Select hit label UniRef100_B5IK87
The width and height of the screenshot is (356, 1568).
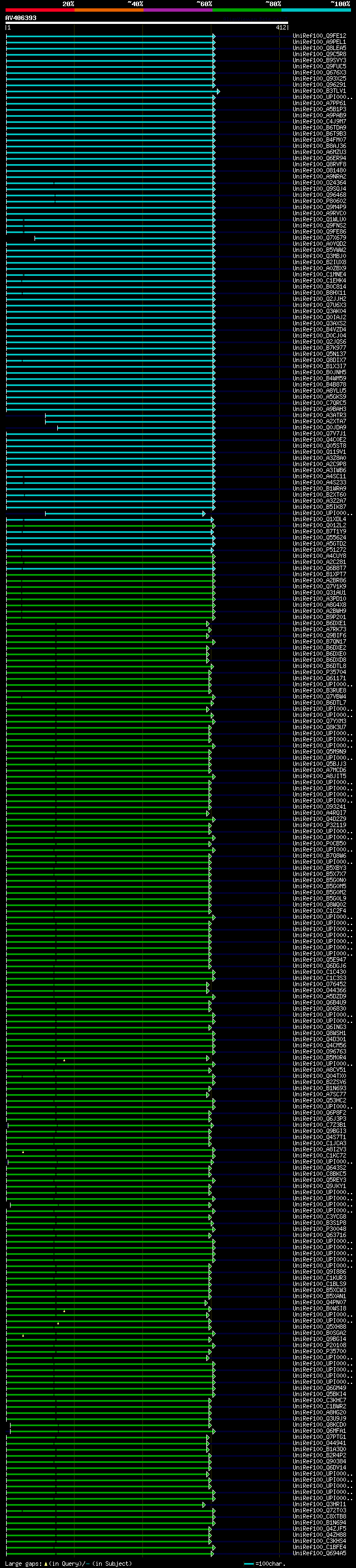[319, 507]
